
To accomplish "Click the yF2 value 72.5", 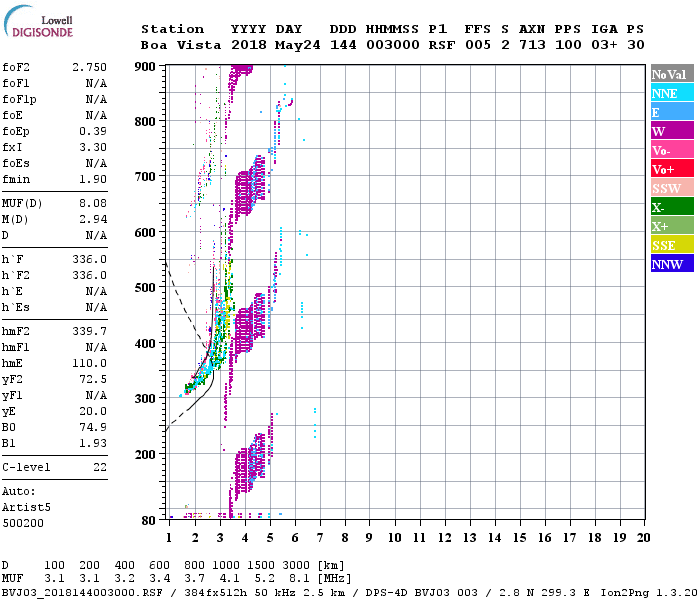I will coord(93,379).
